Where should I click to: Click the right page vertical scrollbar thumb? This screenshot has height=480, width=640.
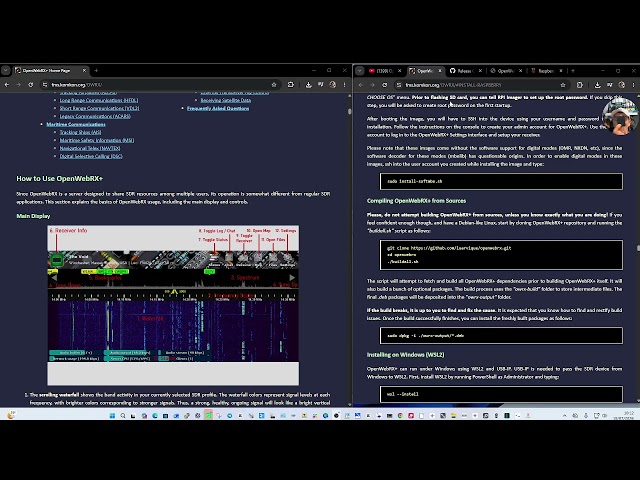638,248
